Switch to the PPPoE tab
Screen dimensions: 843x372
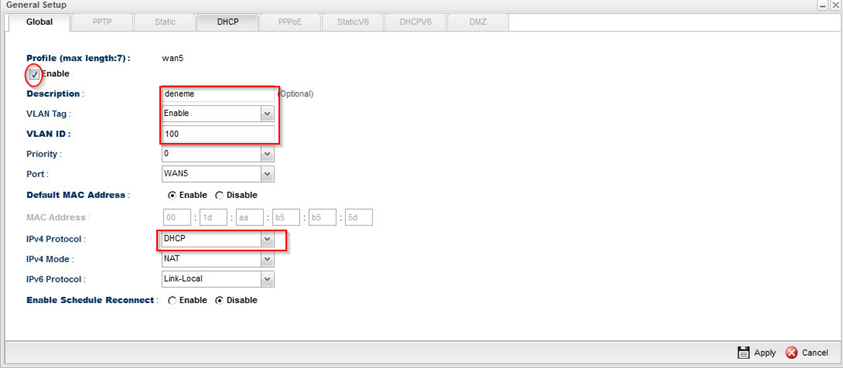(290, 23)
